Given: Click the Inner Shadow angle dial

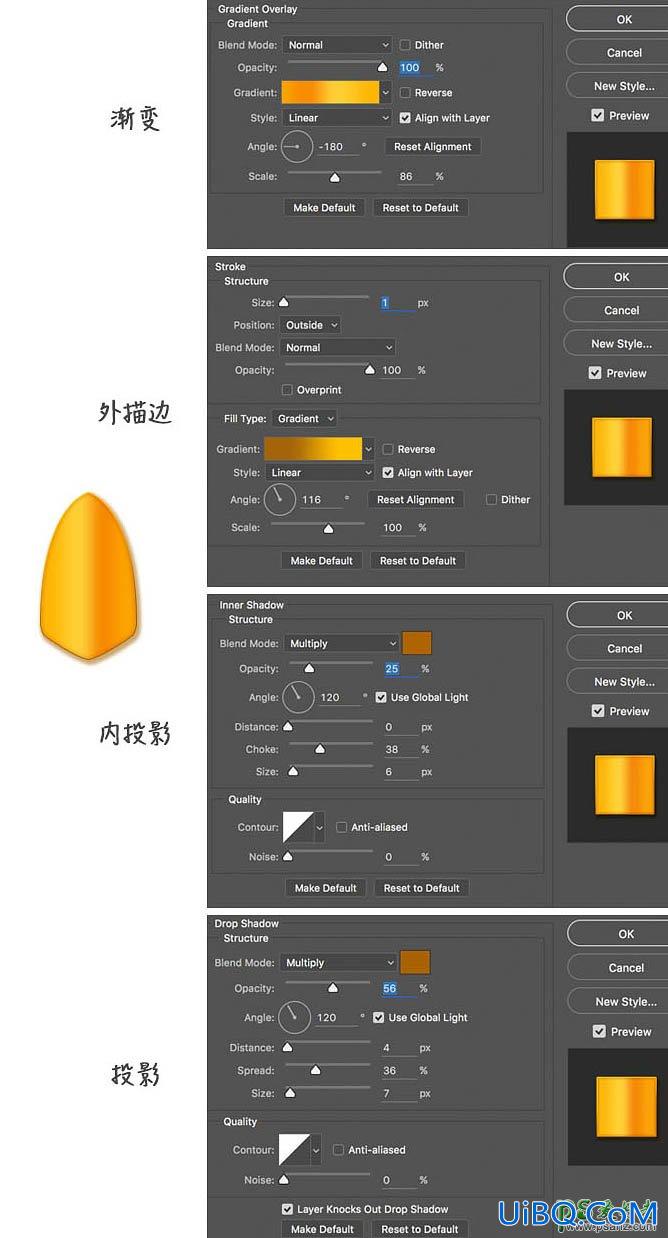Looking at the screenshot, I should pyautogui.click(x=298, y=697).
